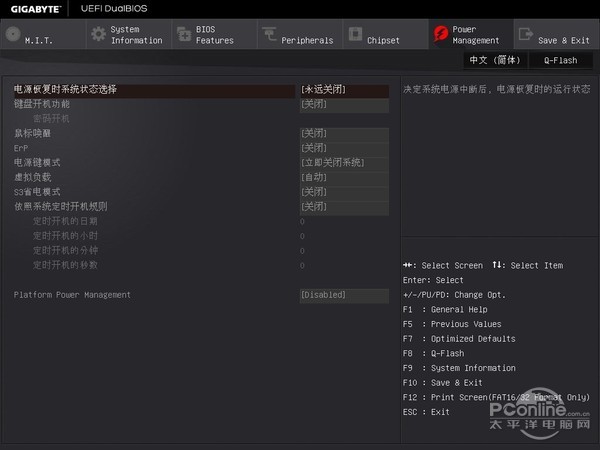Click the Enter: Select hint
This screenshot has height=450, width=600.
pyautogui.click(x=433, y=280)
